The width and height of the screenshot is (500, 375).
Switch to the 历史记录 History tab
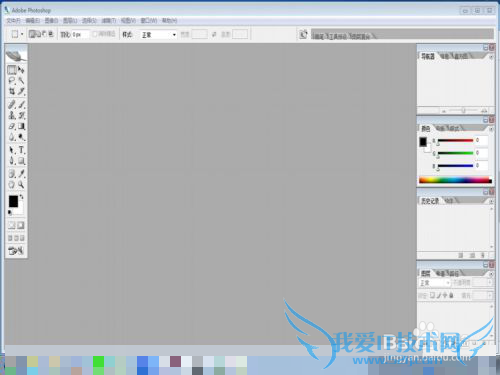[430, 201]
